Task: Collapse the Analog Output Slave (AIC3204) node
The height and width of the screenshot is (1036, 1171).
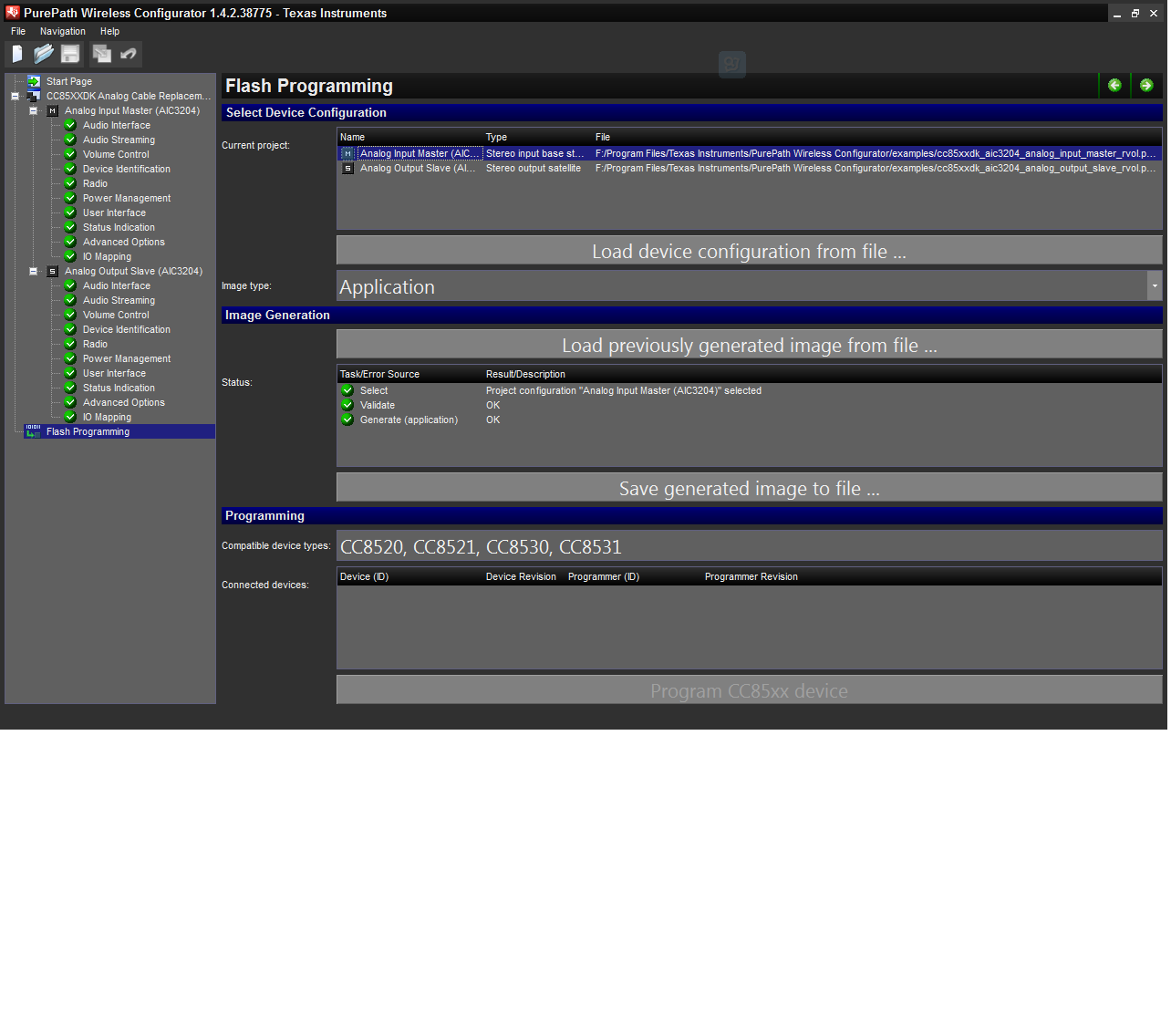Action: [x=33, y=271]
